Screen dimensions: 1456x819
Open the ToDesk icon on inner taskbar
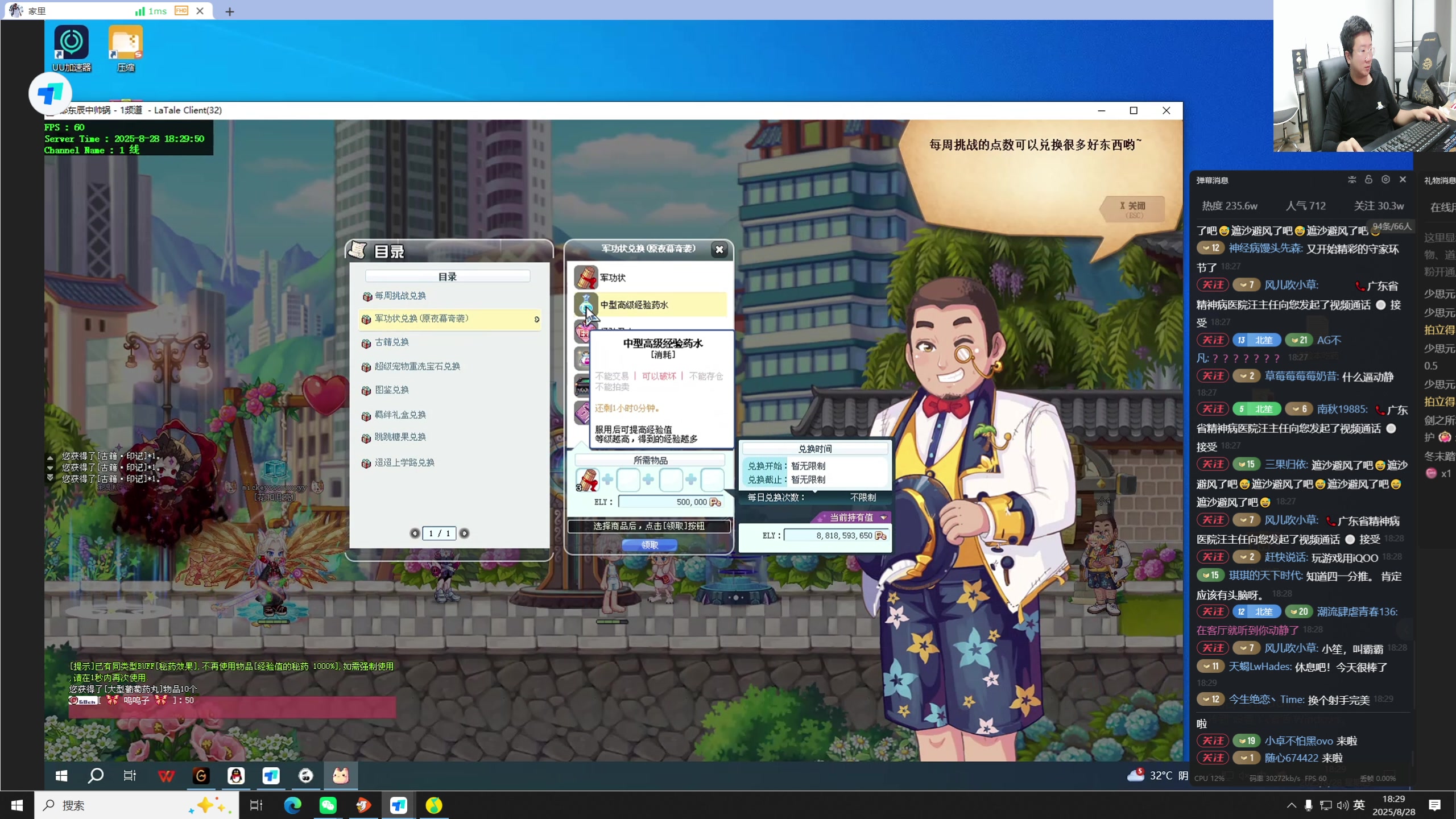click(x=271, y=776)
